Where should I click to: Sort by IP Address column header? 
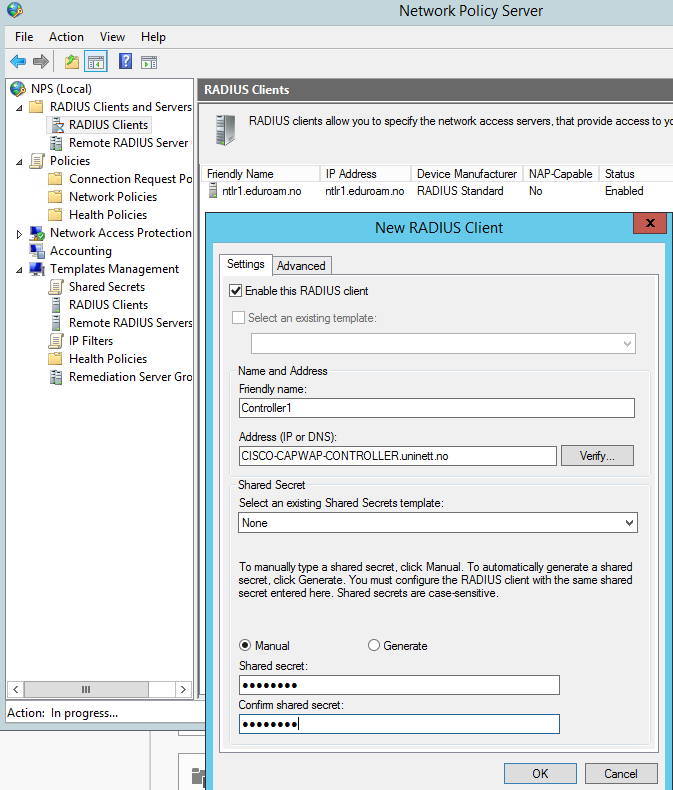coord(365,174)
